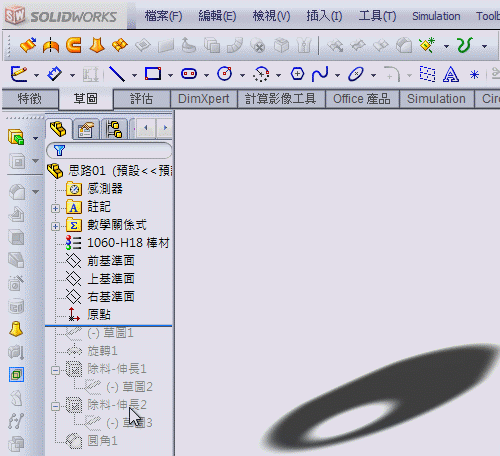Open the Slot tool dropdown arrow

coord(206,75)
